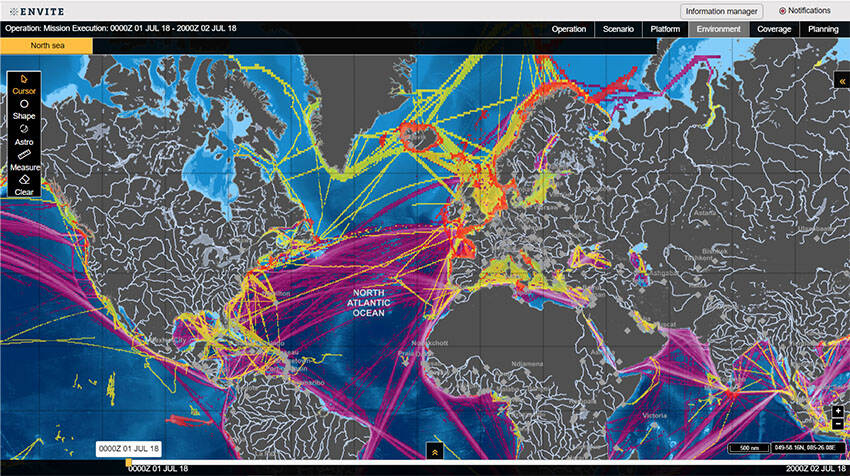Open the Operation tab
Viewport: 850px width, 476px height.
pos(569,29)
